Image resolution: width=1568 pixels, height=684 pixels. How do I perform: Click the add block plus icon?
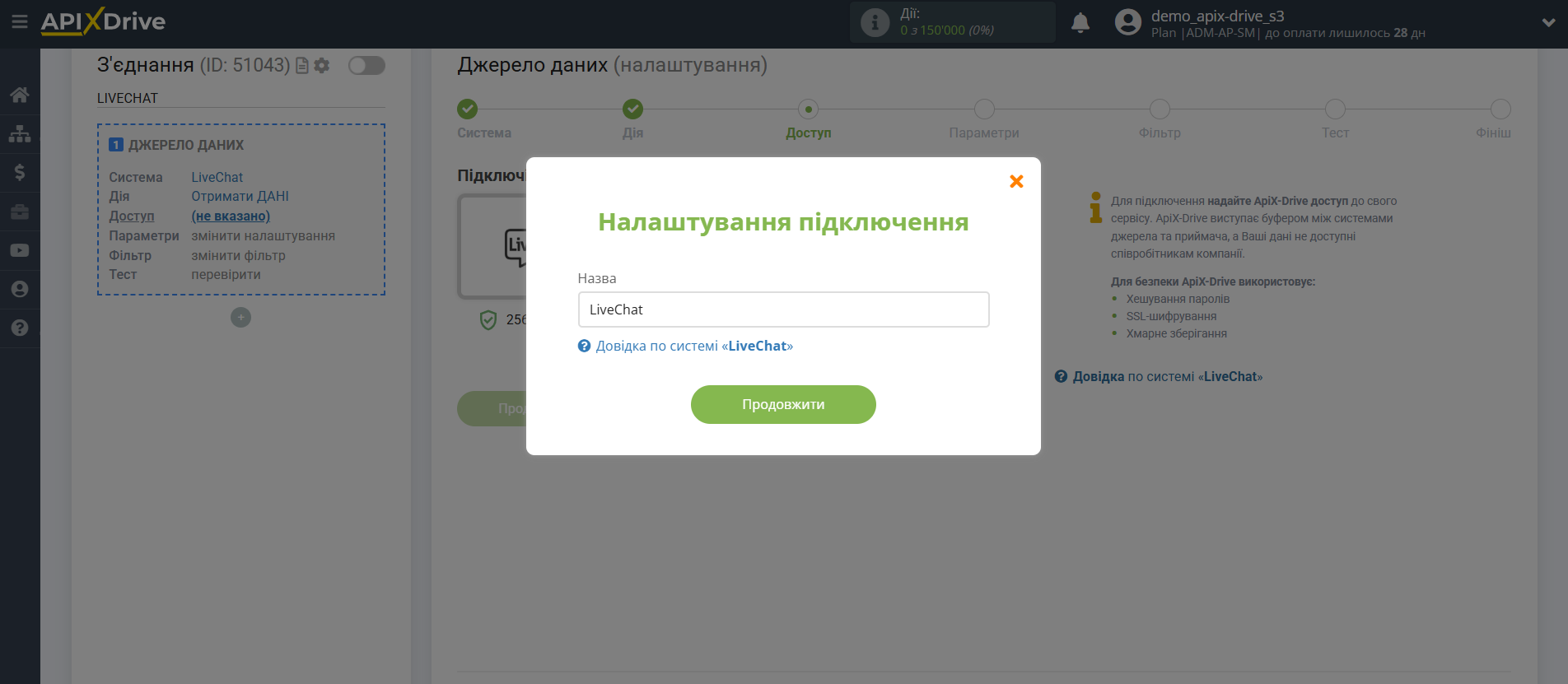tap(240, 317)
